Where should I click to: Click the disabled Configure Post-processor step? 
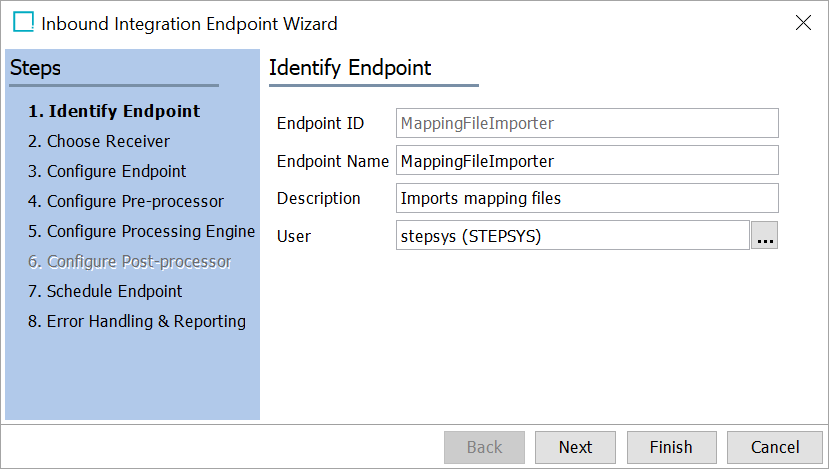point(130,262)
